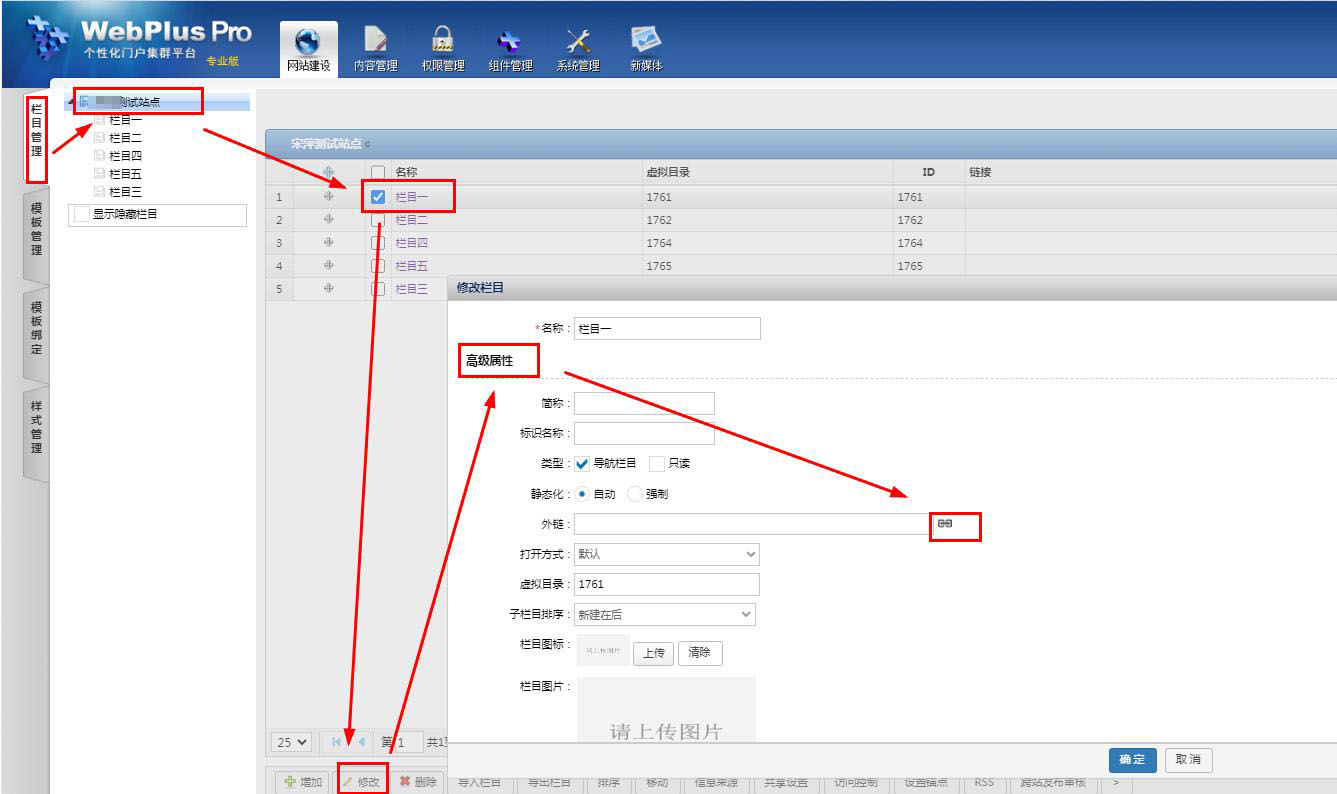Screen dimensions: 1337x794
Task: Toggle the 显示隐藏栏目 checkbox
Action: [82, 214]
